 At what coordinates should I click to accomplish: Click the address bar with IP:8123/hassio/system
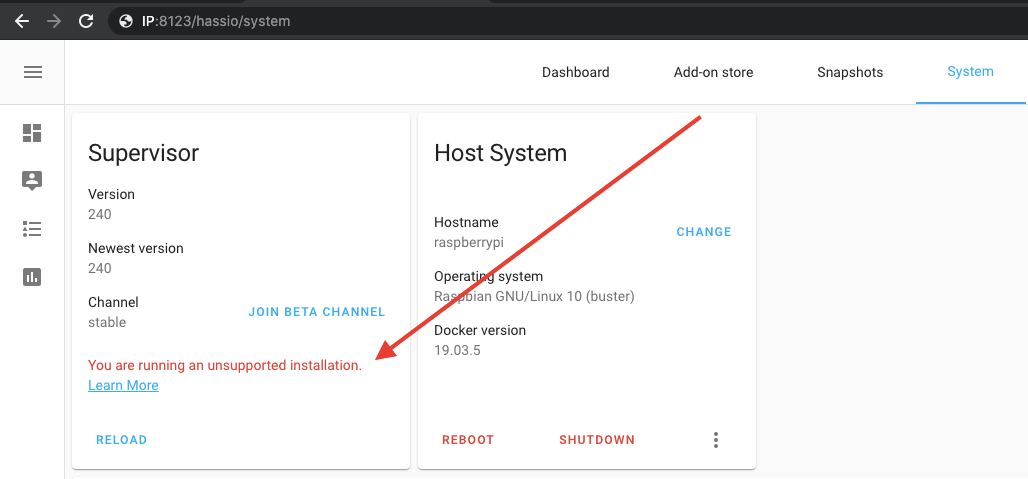[x=567, y=21]
